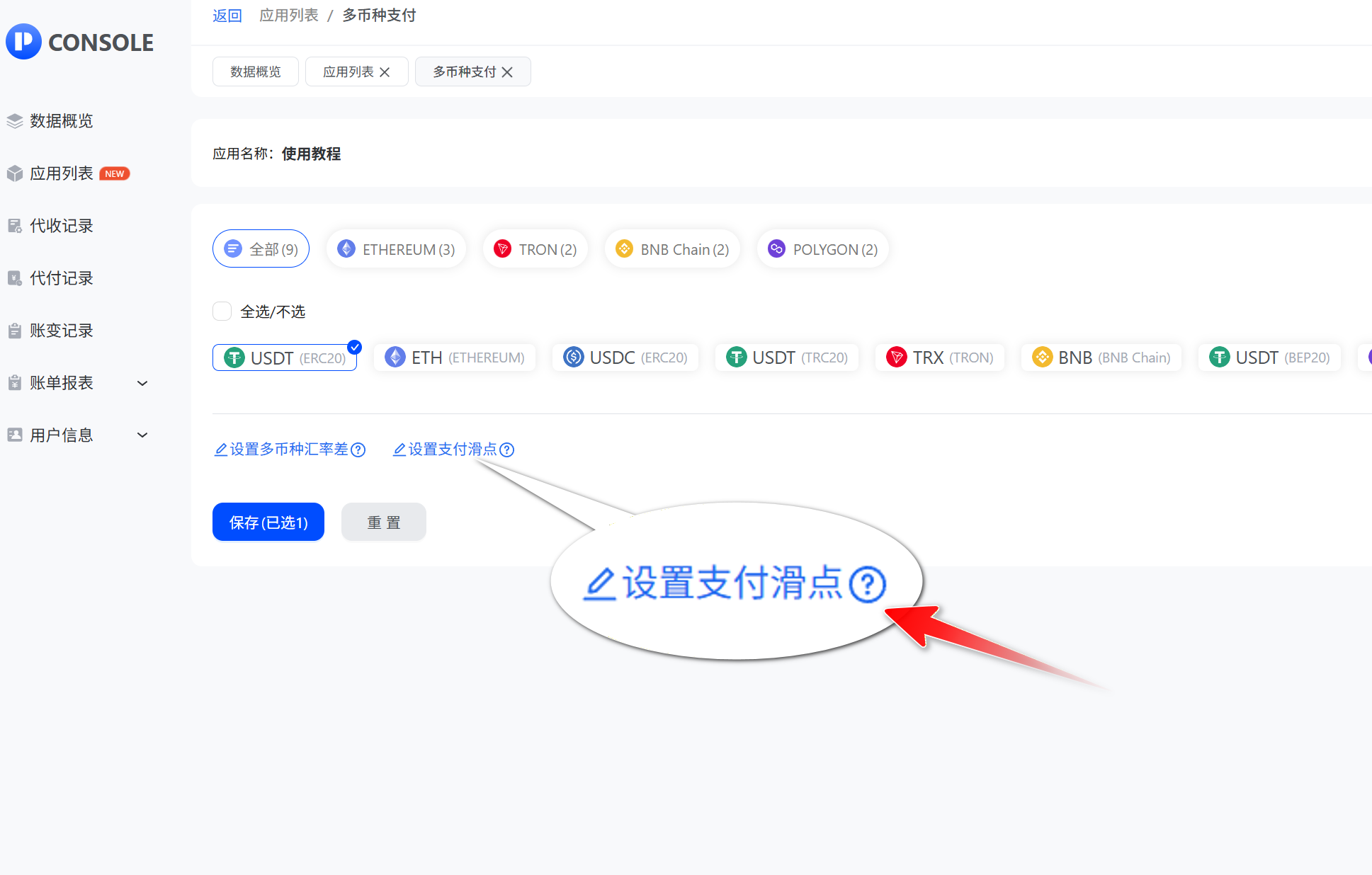Viewport: 1372px width, 875px height.
Task: Click help icon next to 设置支付滑点
Action: (x=506, y=450)
